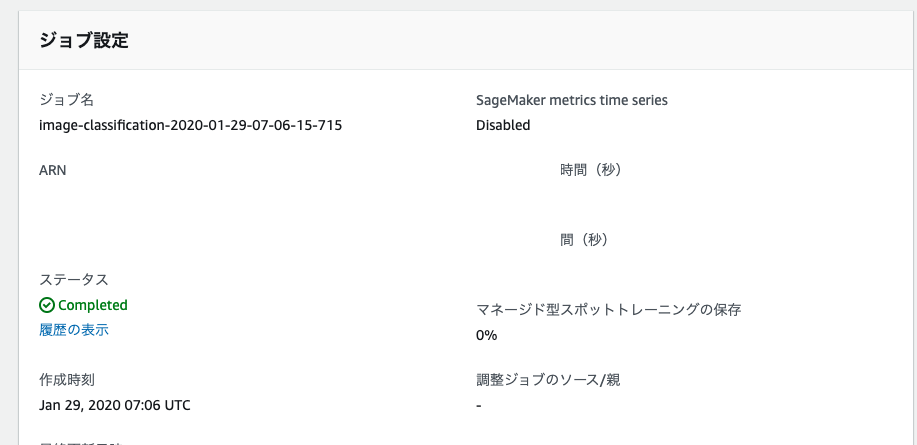Click the ステータス field label

coord(74,280)
